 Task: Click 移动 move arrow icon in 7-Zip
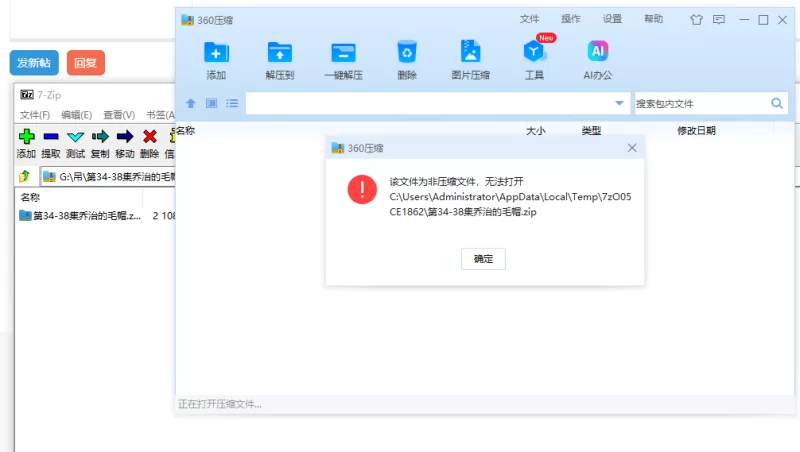[124, 136]
